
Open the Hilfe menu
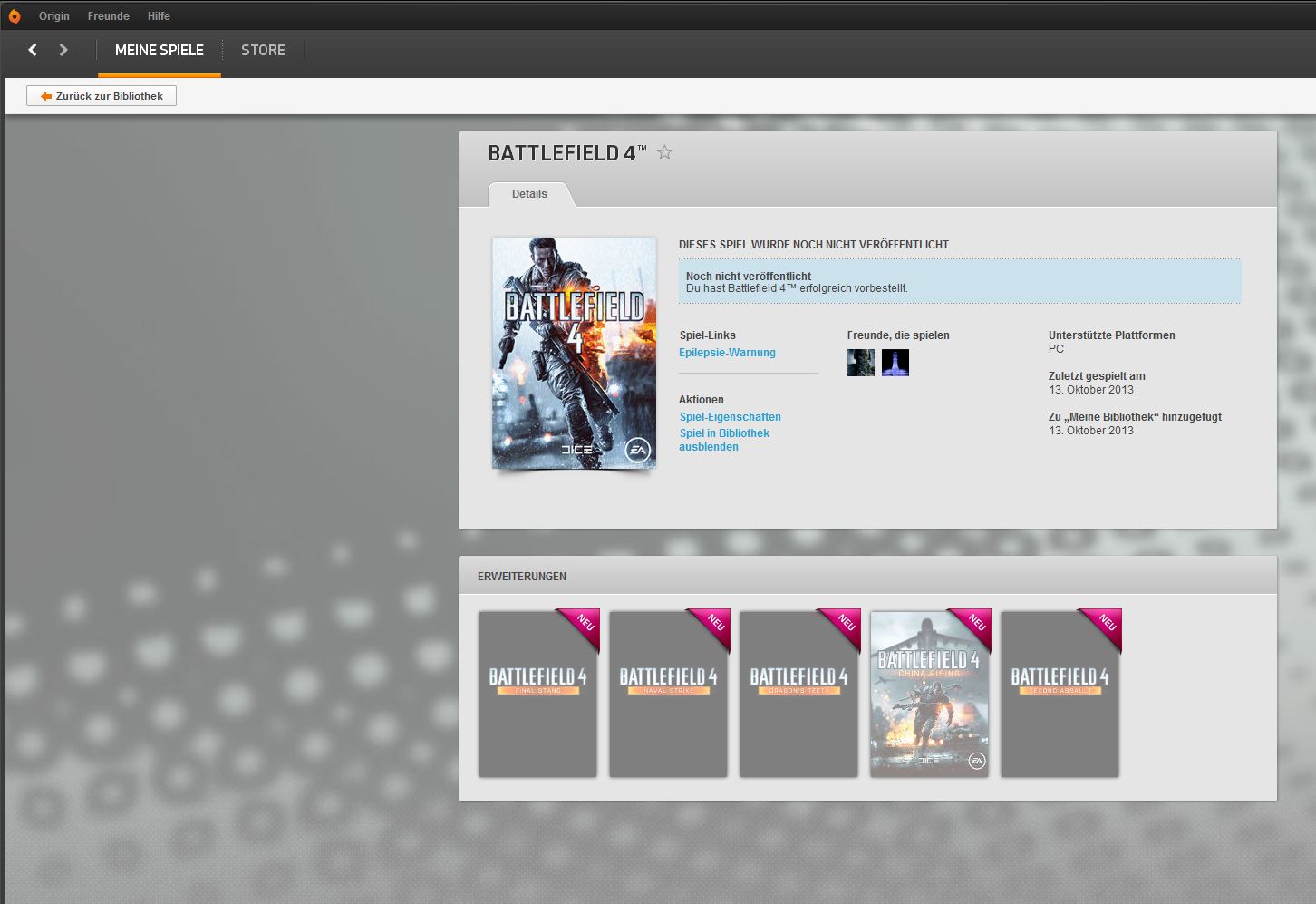159,16
